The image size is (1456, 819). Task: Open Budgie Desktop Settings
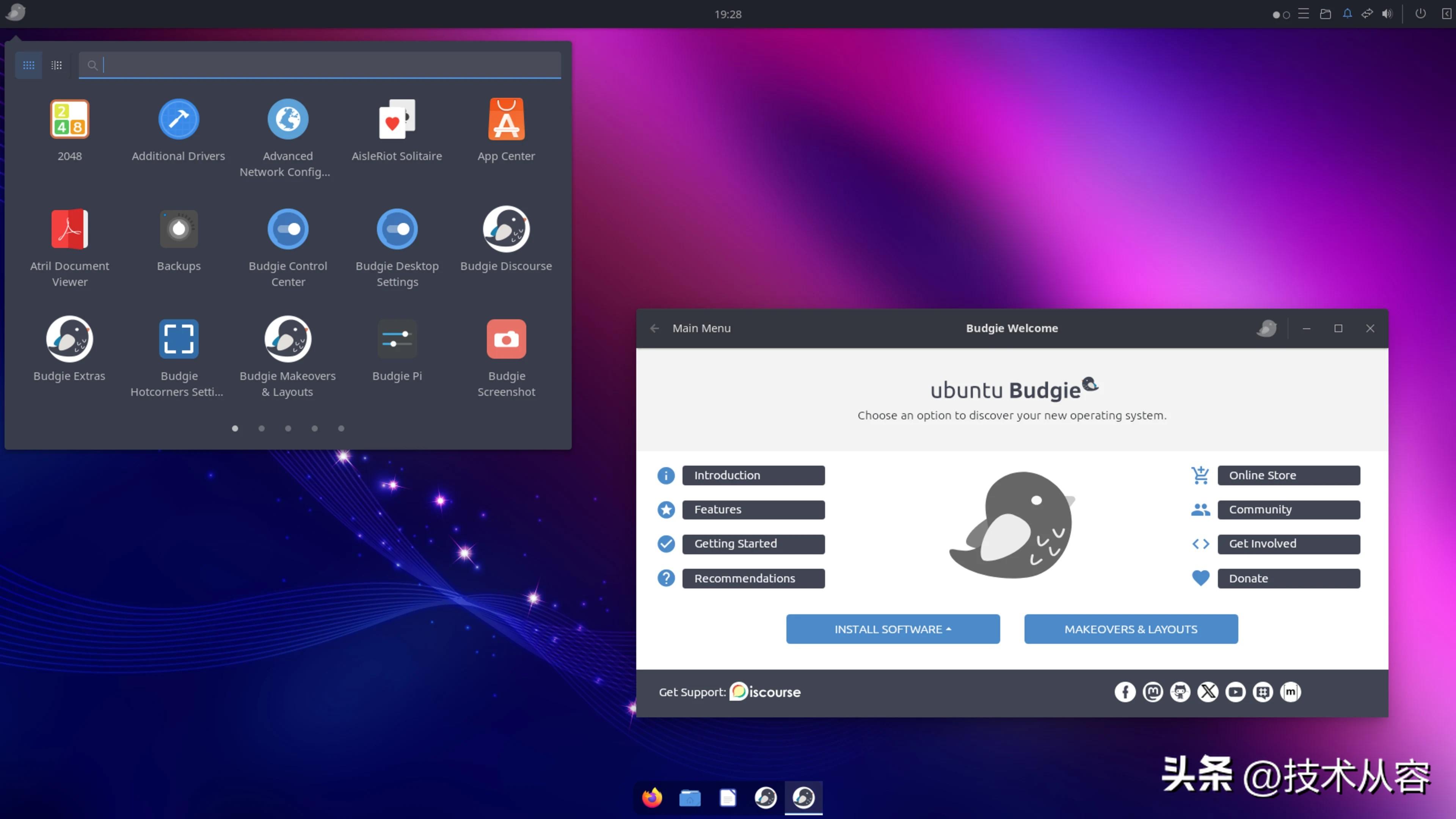(x=397, y=249)
